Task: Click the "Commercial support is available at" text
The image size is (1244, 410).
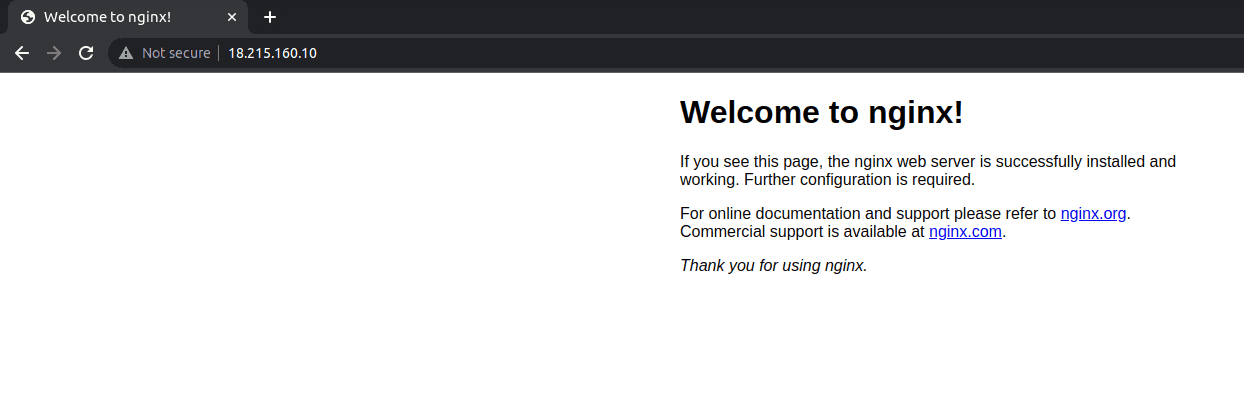Action: click(802, 232)
